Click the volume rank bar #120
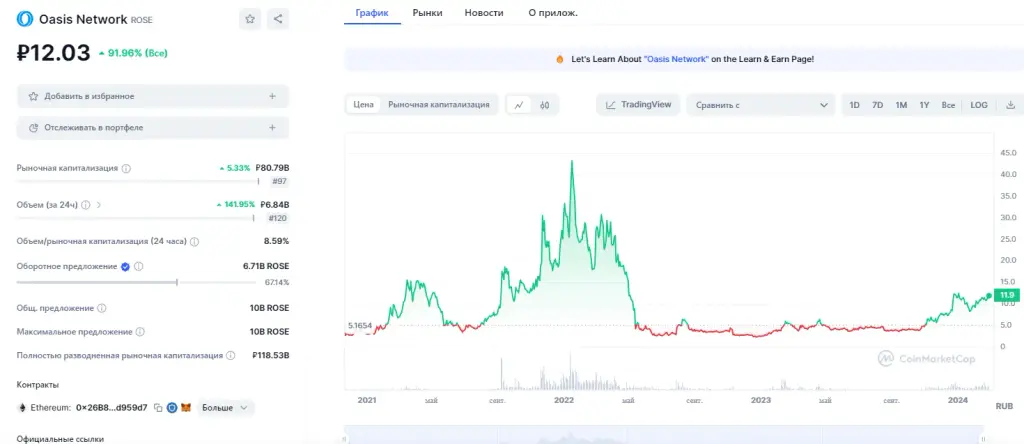This screenshot has height=444, width=1024. [x=135, y=218]
